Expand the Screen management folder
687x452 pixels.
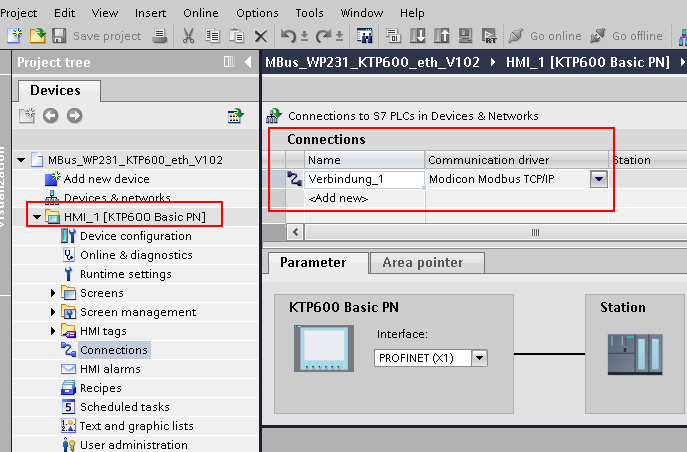53,312
